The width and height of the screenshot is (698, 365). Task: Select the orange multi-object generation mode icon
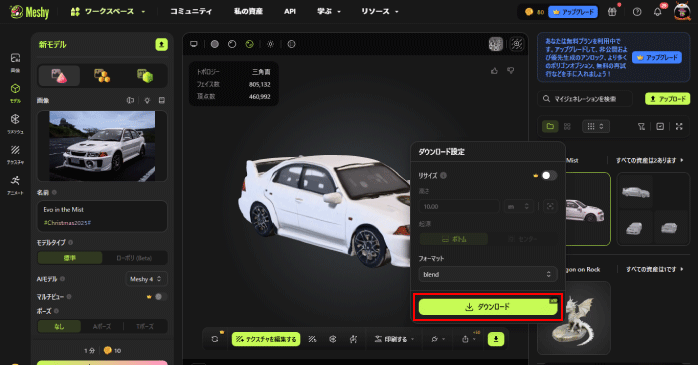[102, 76]
